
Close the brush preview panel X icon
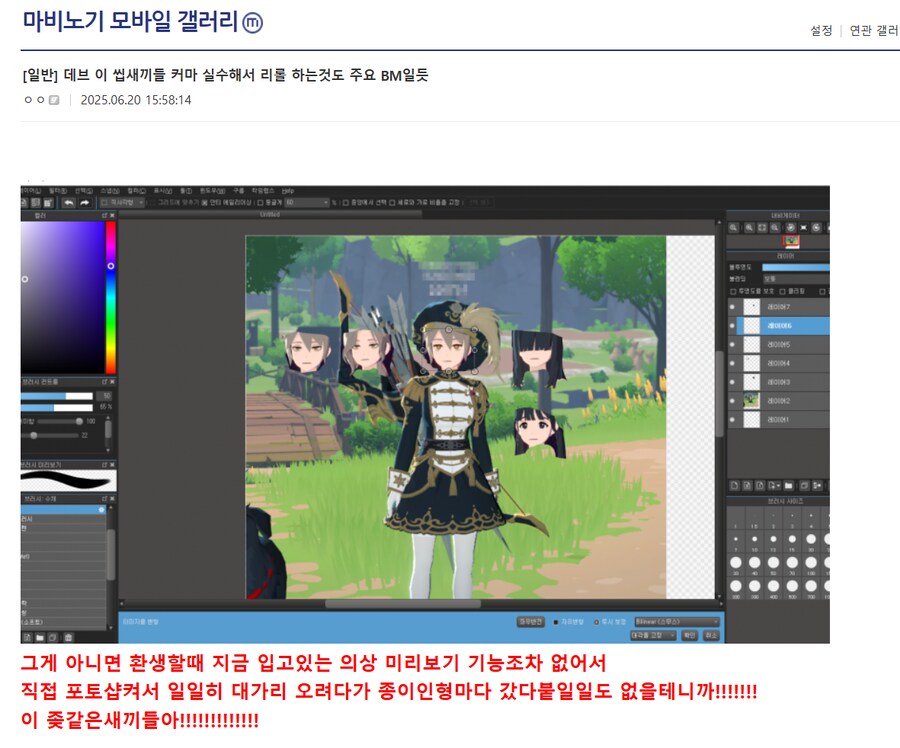(x=112, y=464)
